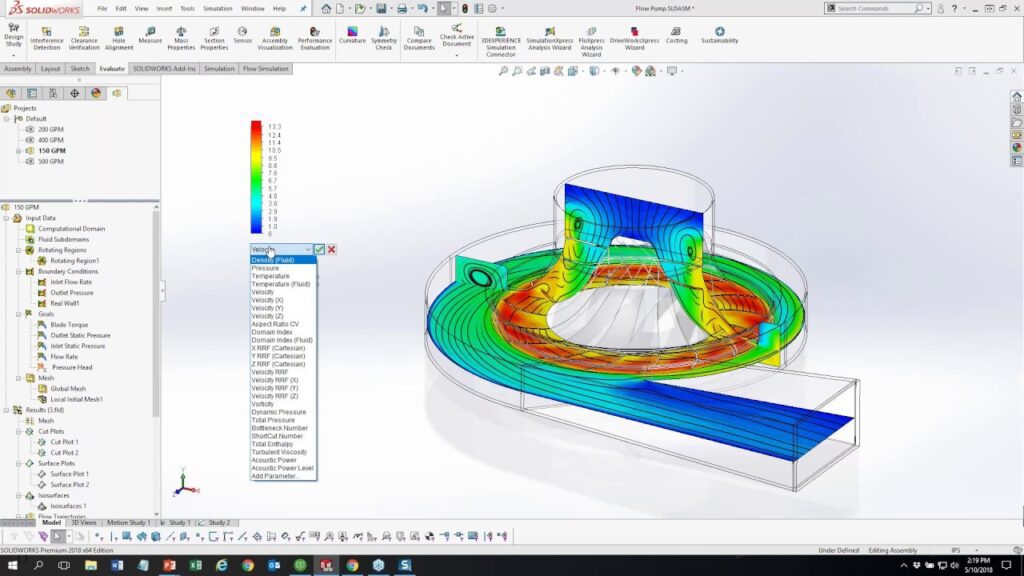Cancel the parameter selection with the red X

[x=331, y=249]
